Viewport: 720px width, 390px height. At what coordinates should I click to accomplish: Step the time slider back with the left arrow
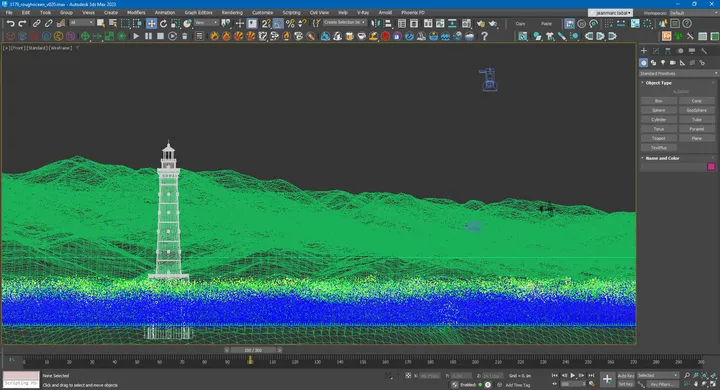pyautogui.click(x=226, y=350)
